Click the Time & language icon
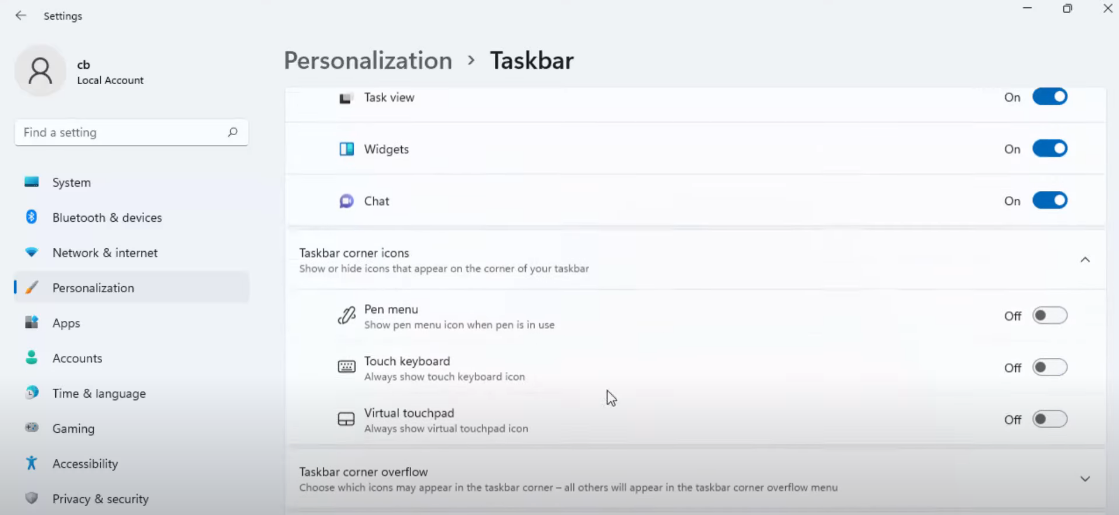Image resolution: width=1119 pixels, height=515 pixels. 32,393
